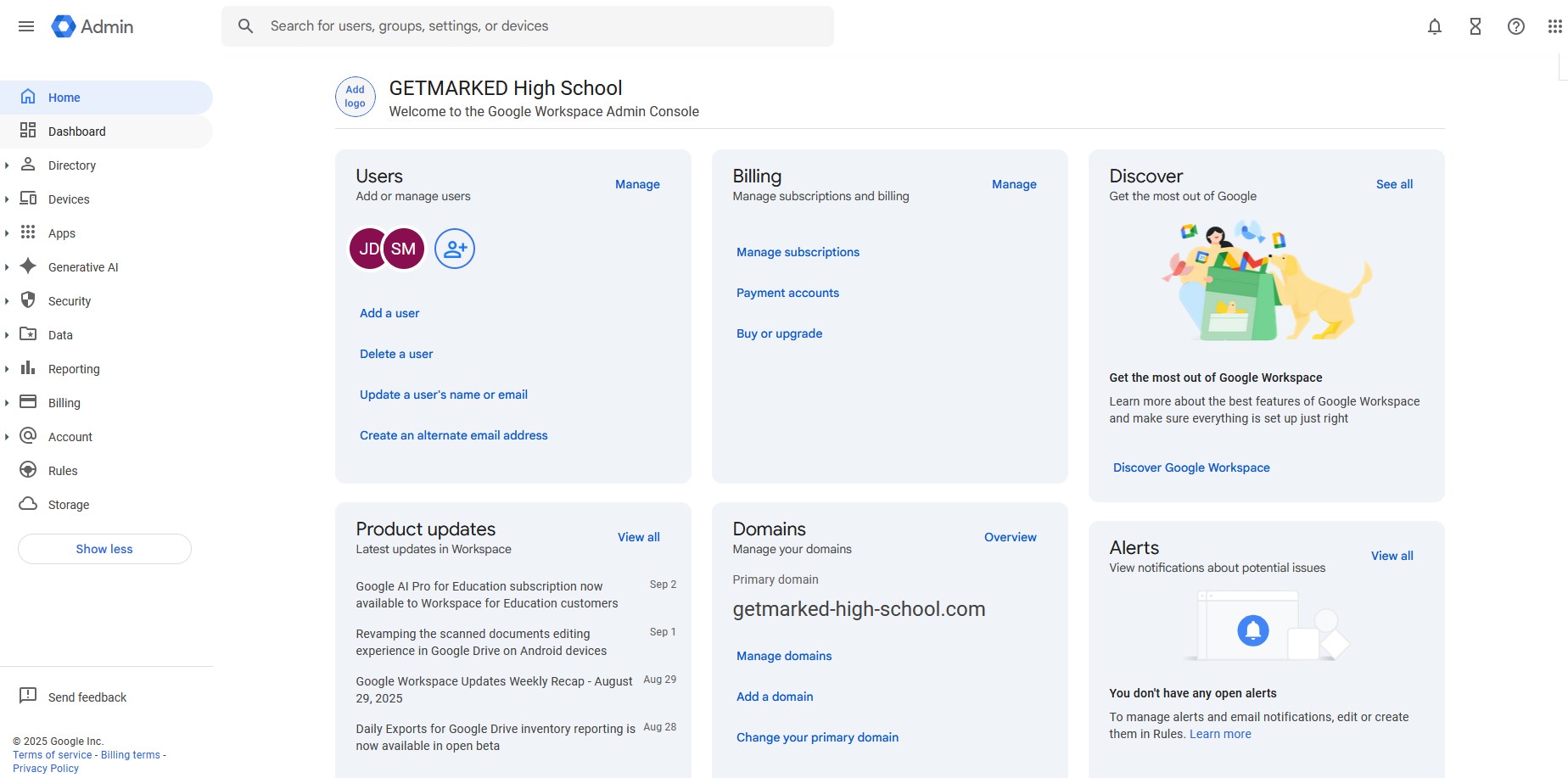Open the main hamburger menu
This screenshot has width=1568, height=778.
pos(26,26)
